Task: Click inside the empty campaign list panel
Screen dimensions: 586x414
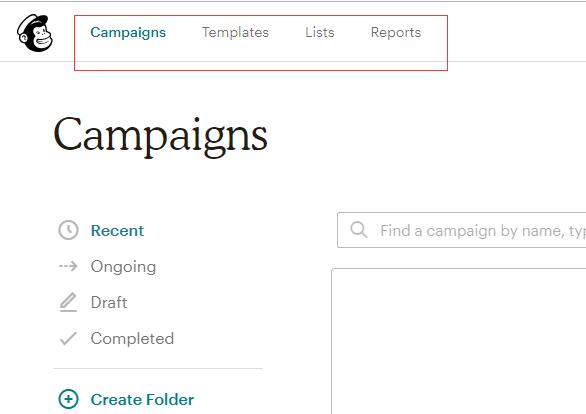Action: click(x=459, y=341)
